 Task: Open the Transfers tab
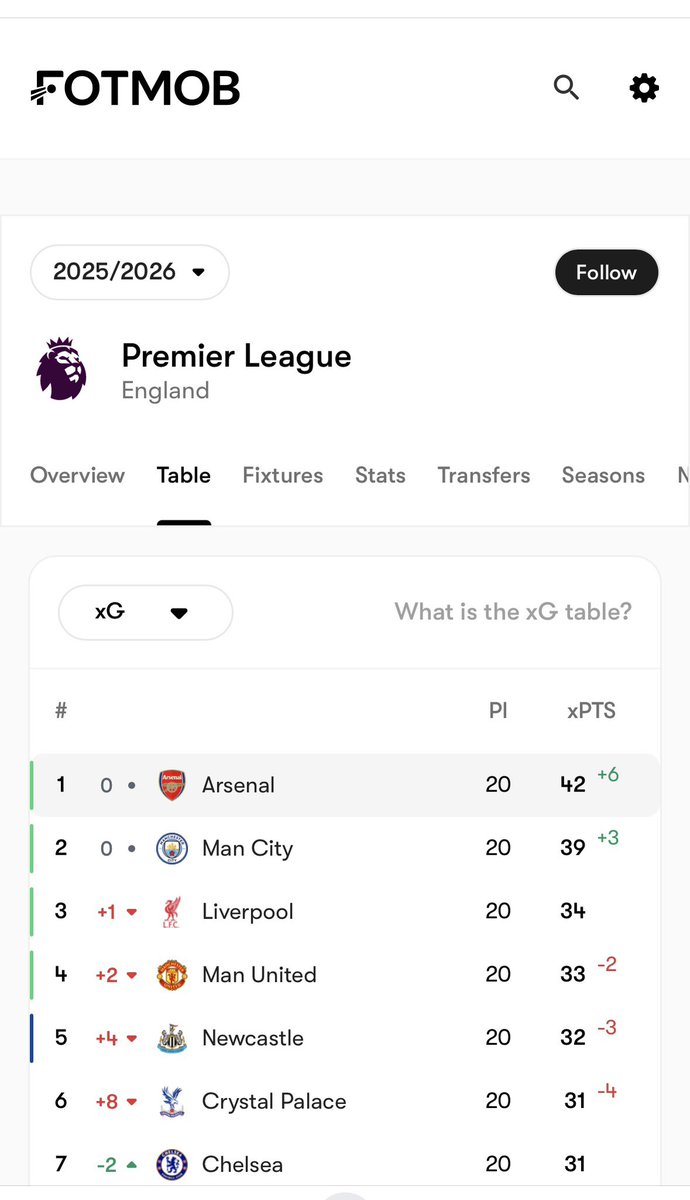484,475
